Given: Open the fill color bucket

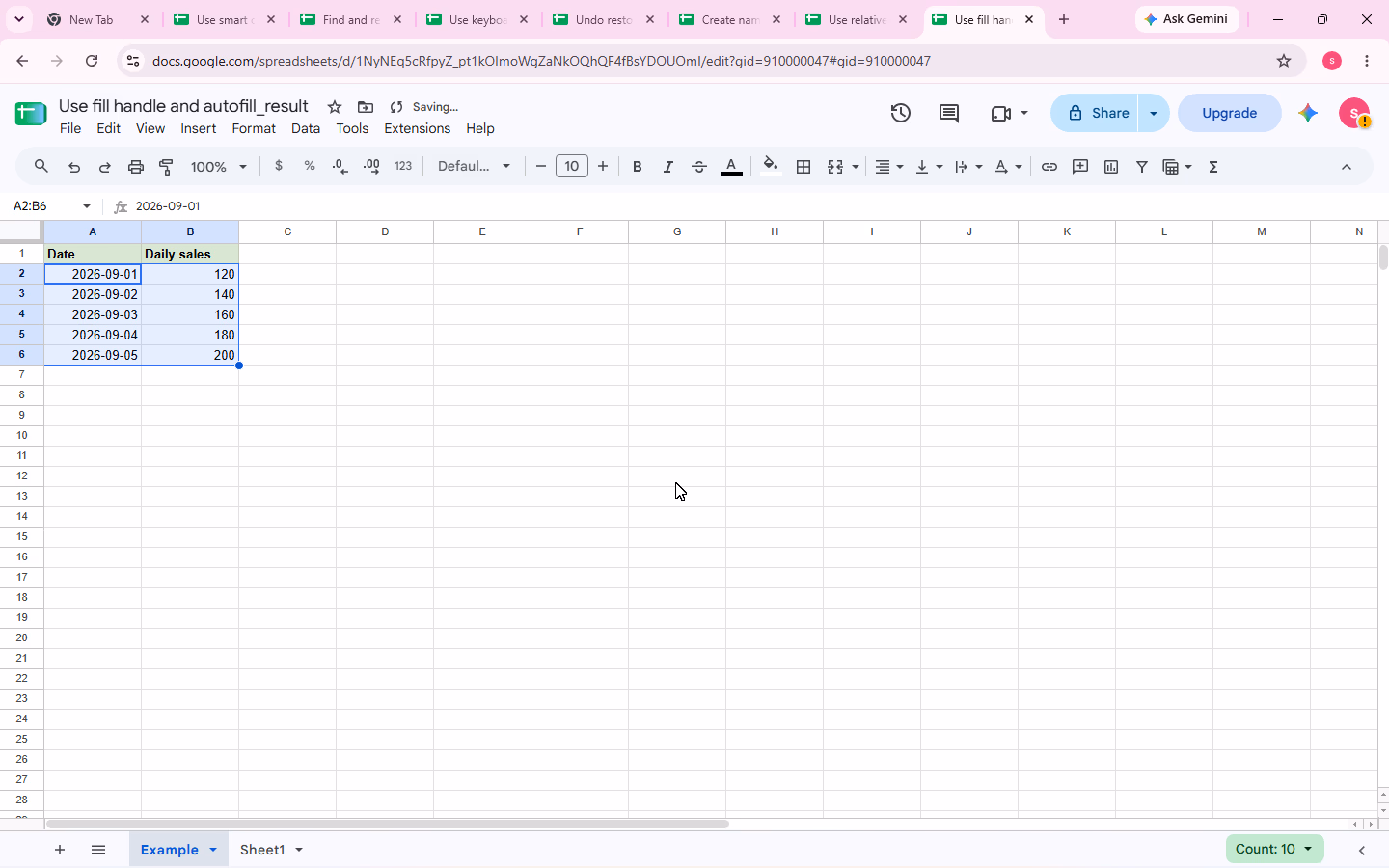Looking at the screenshot, I should 770,166.
